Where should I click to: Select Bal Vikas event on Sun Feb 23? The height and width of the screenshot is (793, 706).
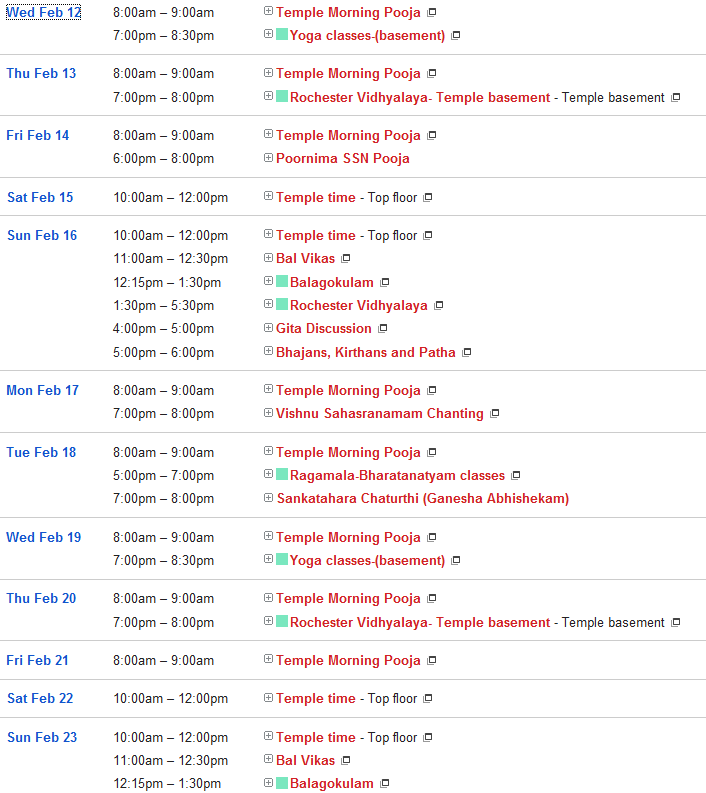306,761
